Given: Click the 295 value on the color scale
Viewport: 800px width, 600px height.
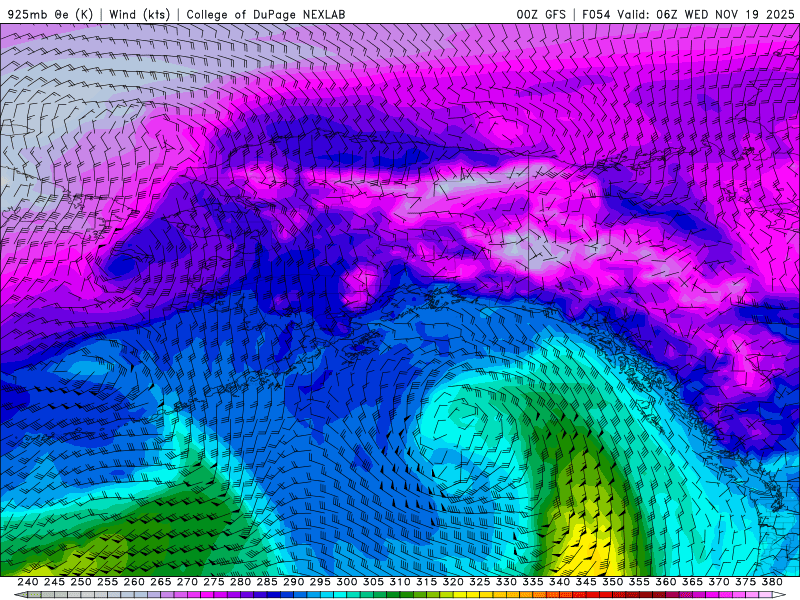Looking at the screenshot, I should (320, 582).
